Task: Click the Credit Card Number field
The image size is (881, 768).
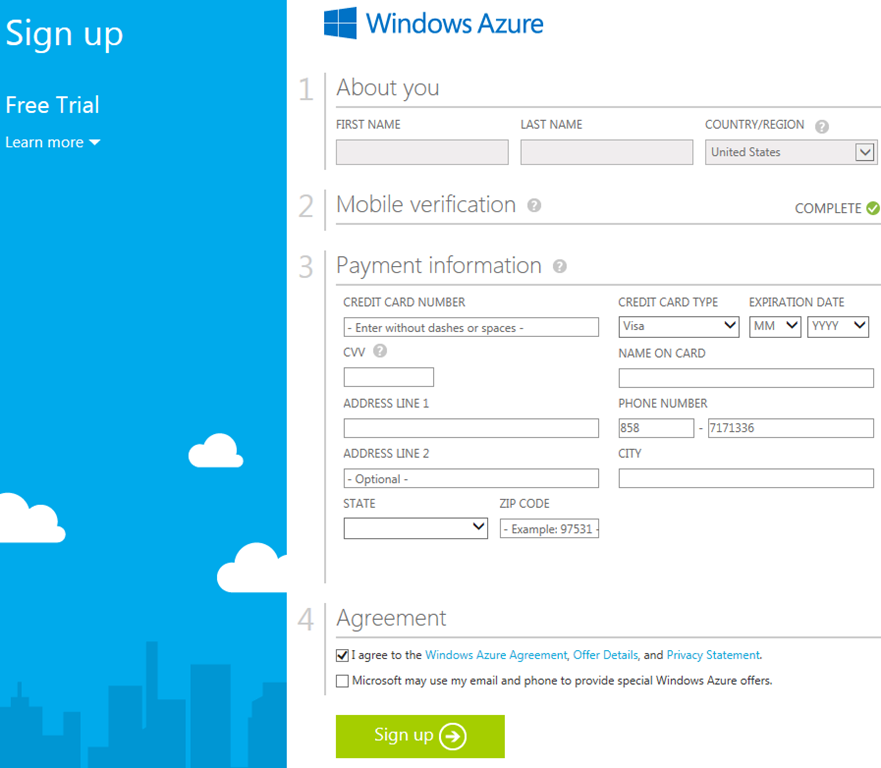Action: [471, 327]
